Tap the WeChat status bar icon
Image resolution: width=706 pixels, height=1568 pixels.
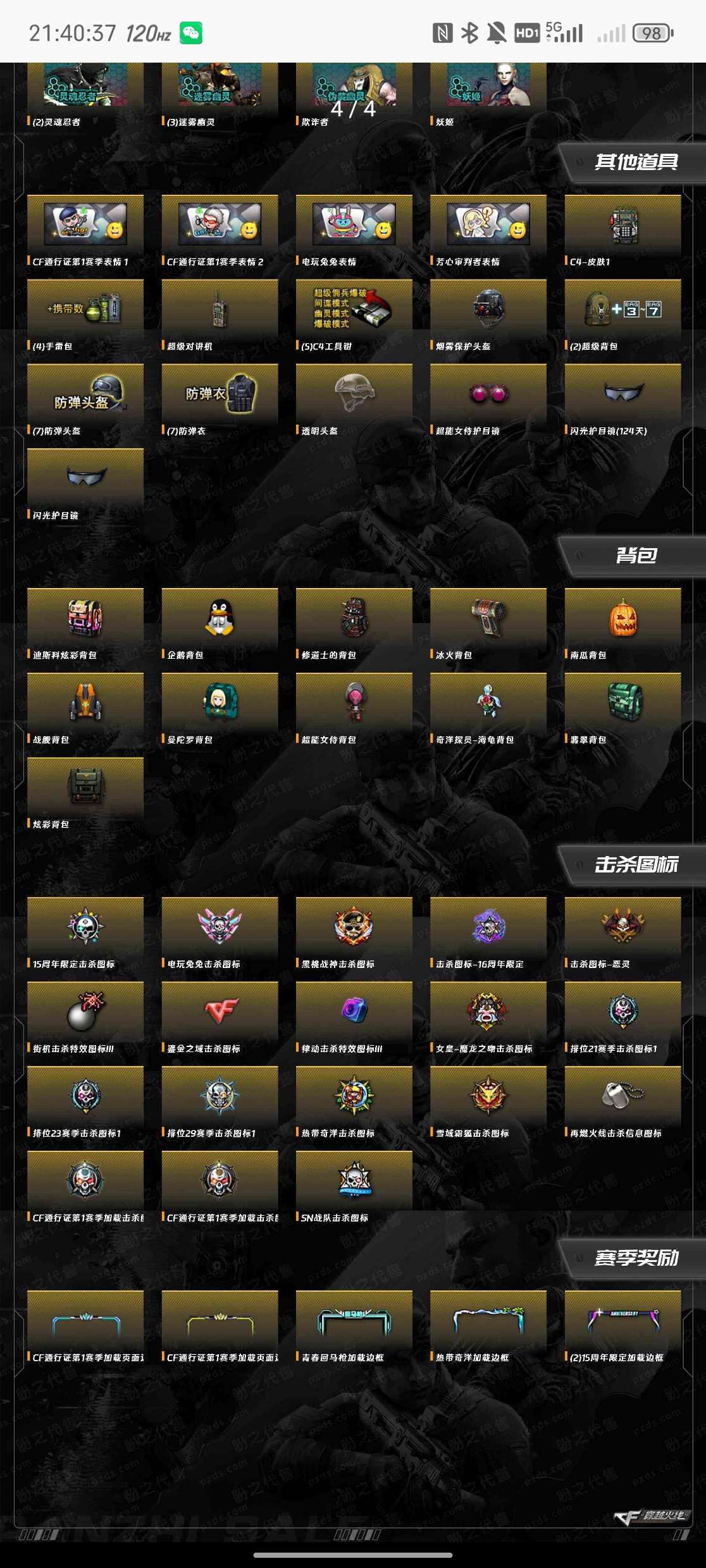click(191, 33)
